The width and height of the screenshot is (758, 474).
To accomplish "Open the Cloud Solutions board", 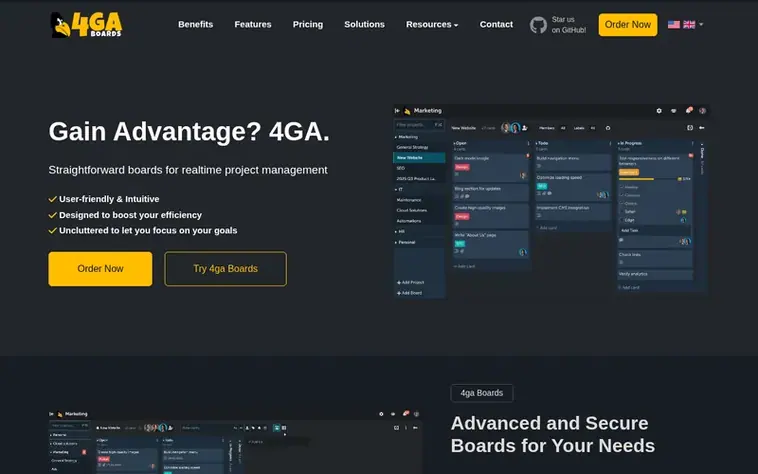I will point(411,210).
